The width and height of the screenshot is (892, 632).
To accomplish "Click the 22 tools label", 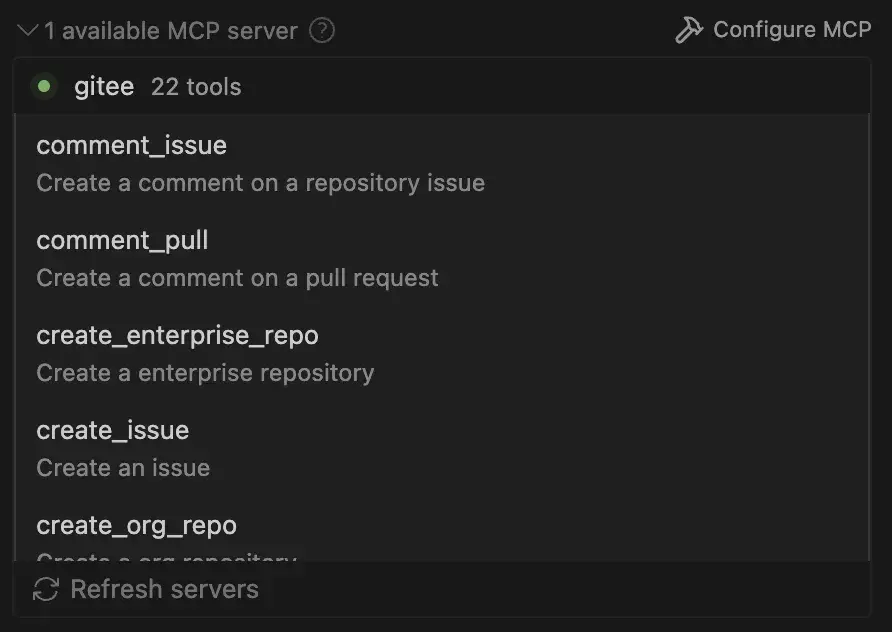I will [x=196, y=87].
